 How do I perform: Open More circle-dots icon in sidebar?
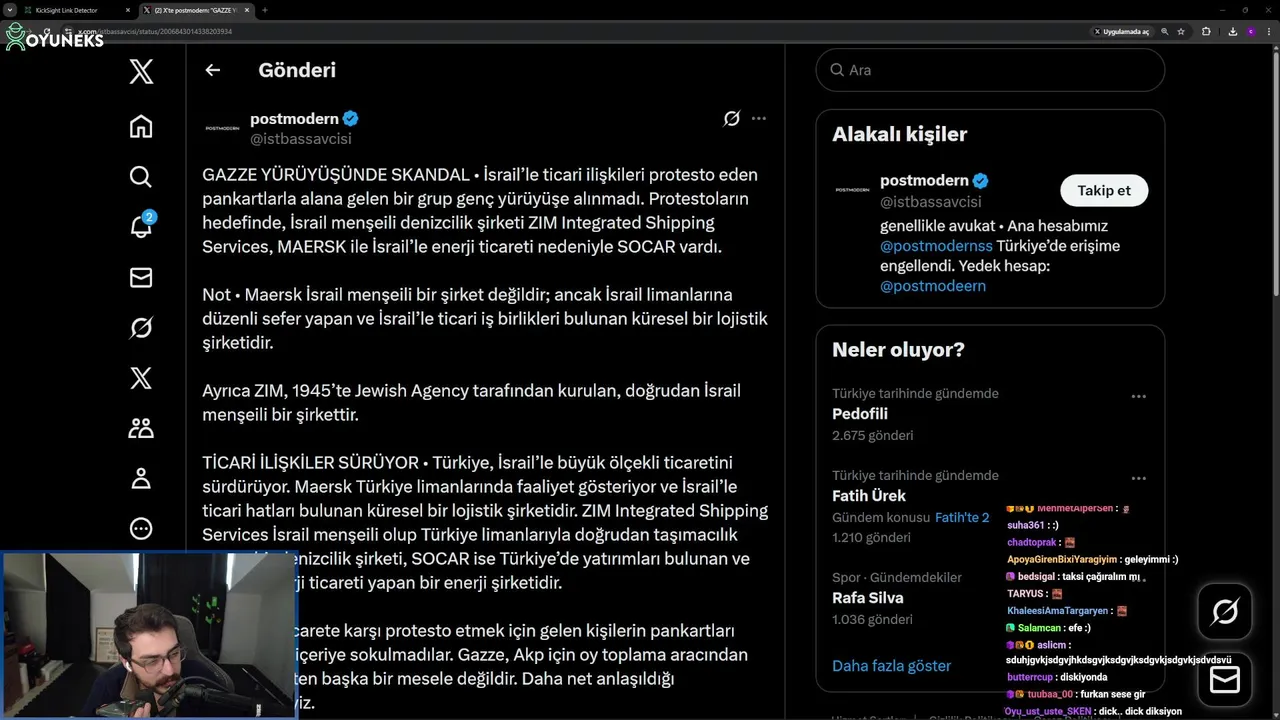click(x=141, y=528)
